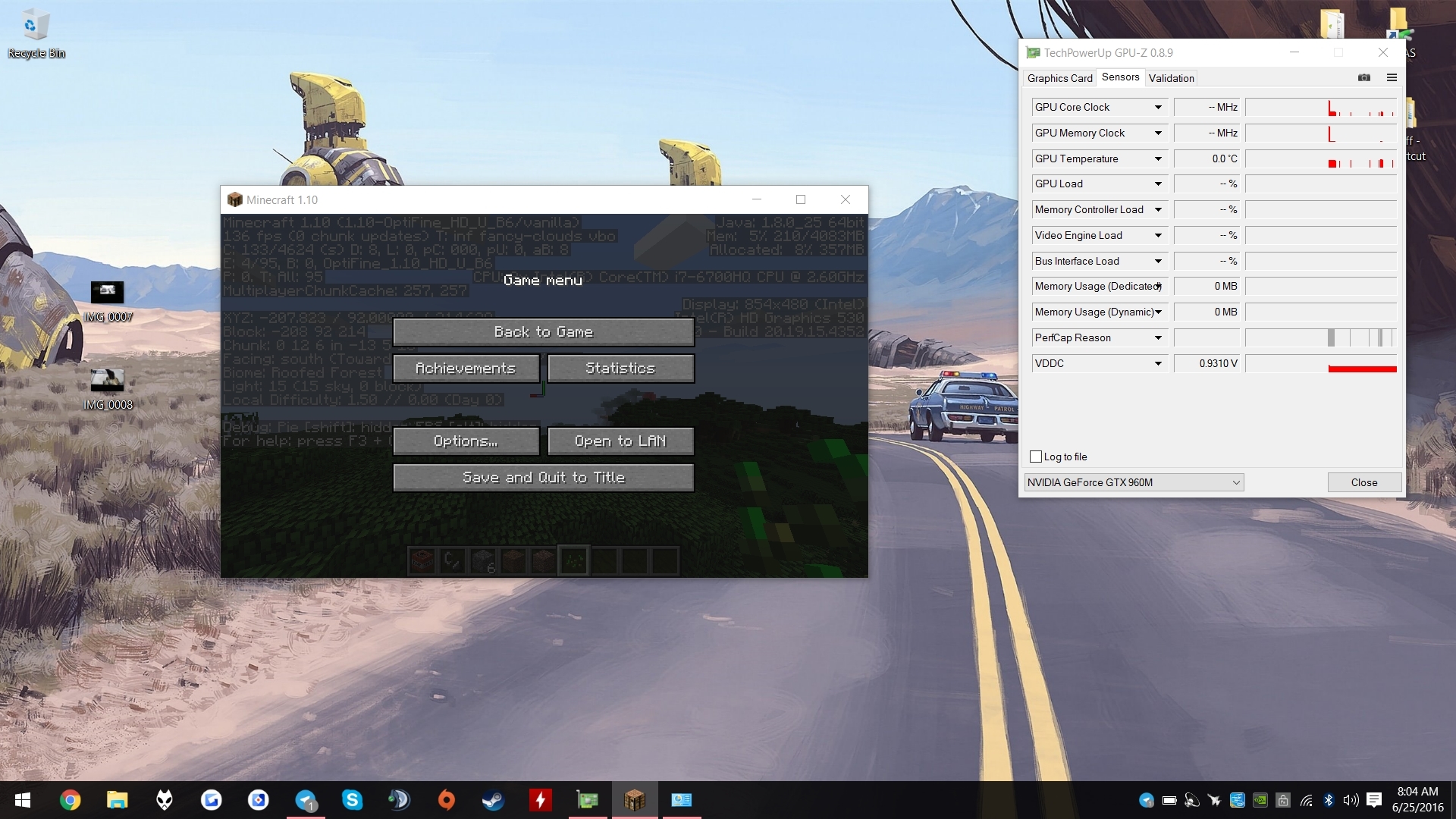Open Telegram from the taskbar
This screenshot has height=819, width=1456.
coord(306,800)
